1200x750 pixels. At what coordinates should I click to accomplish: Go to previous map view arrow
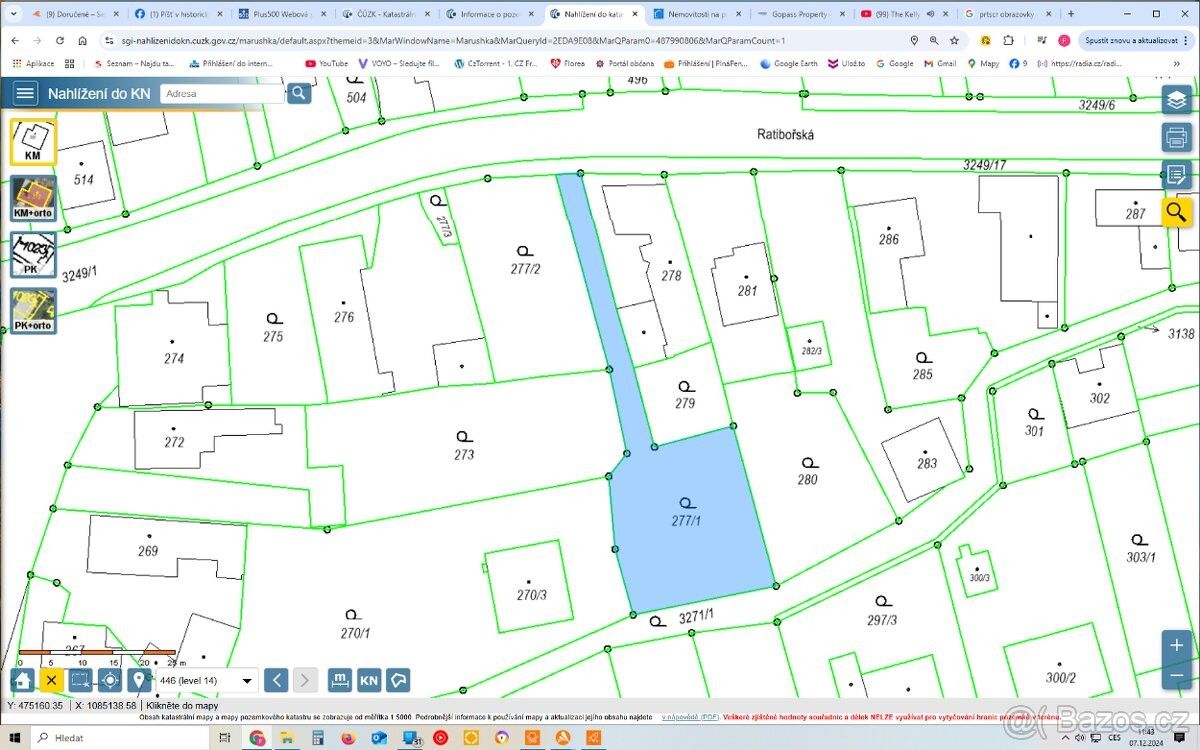(277, 681)
